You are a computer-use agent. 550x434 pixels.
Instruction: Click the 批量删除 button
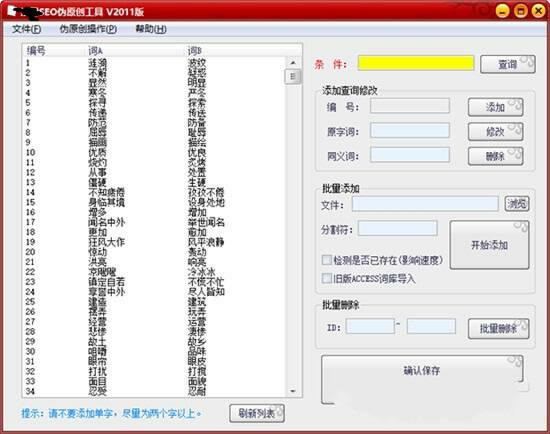coord(498,328)
